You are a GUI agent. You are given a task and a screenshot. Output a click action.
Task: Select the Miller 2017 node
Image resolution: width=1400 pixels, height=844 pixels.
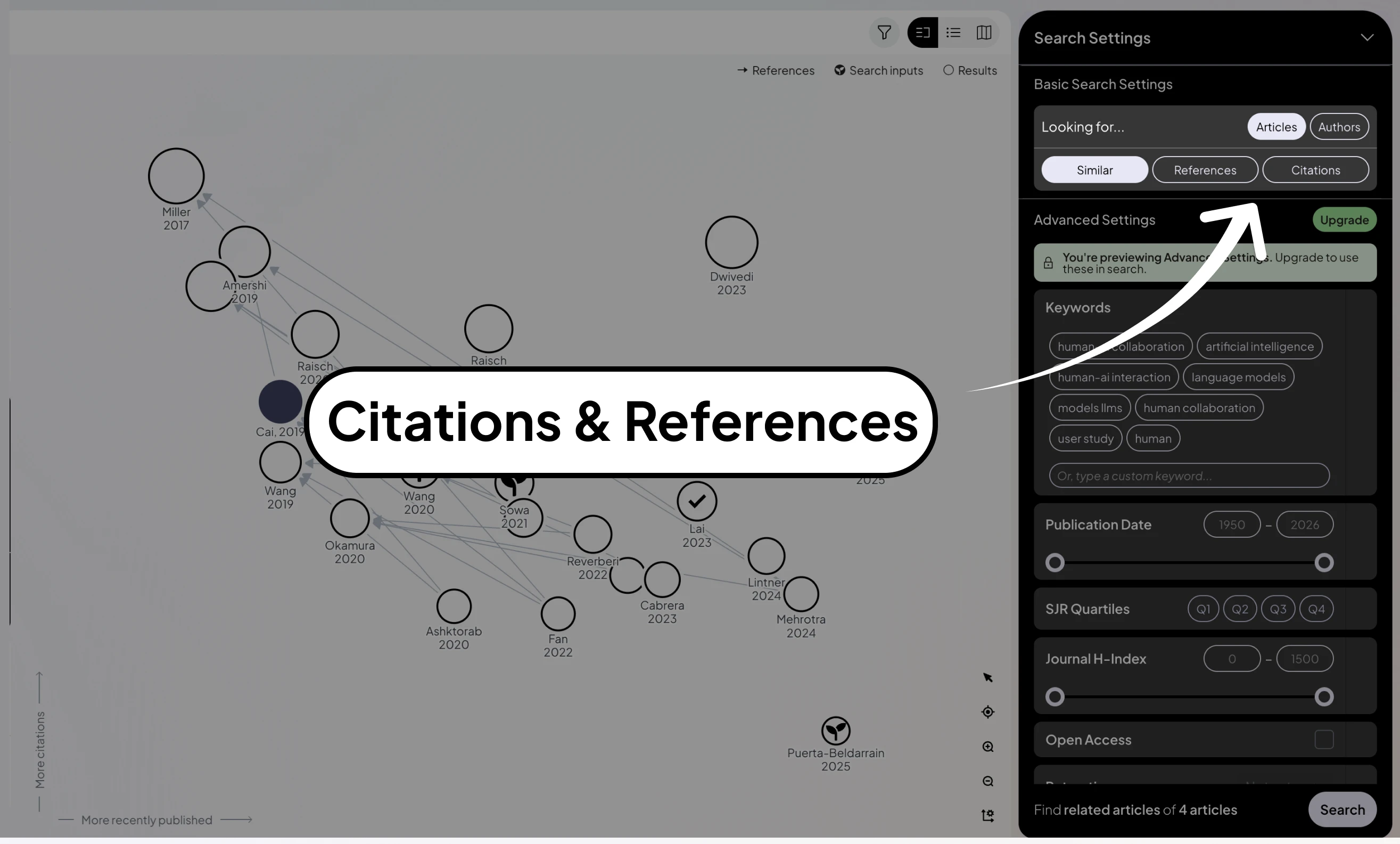[x=176, y=176]
